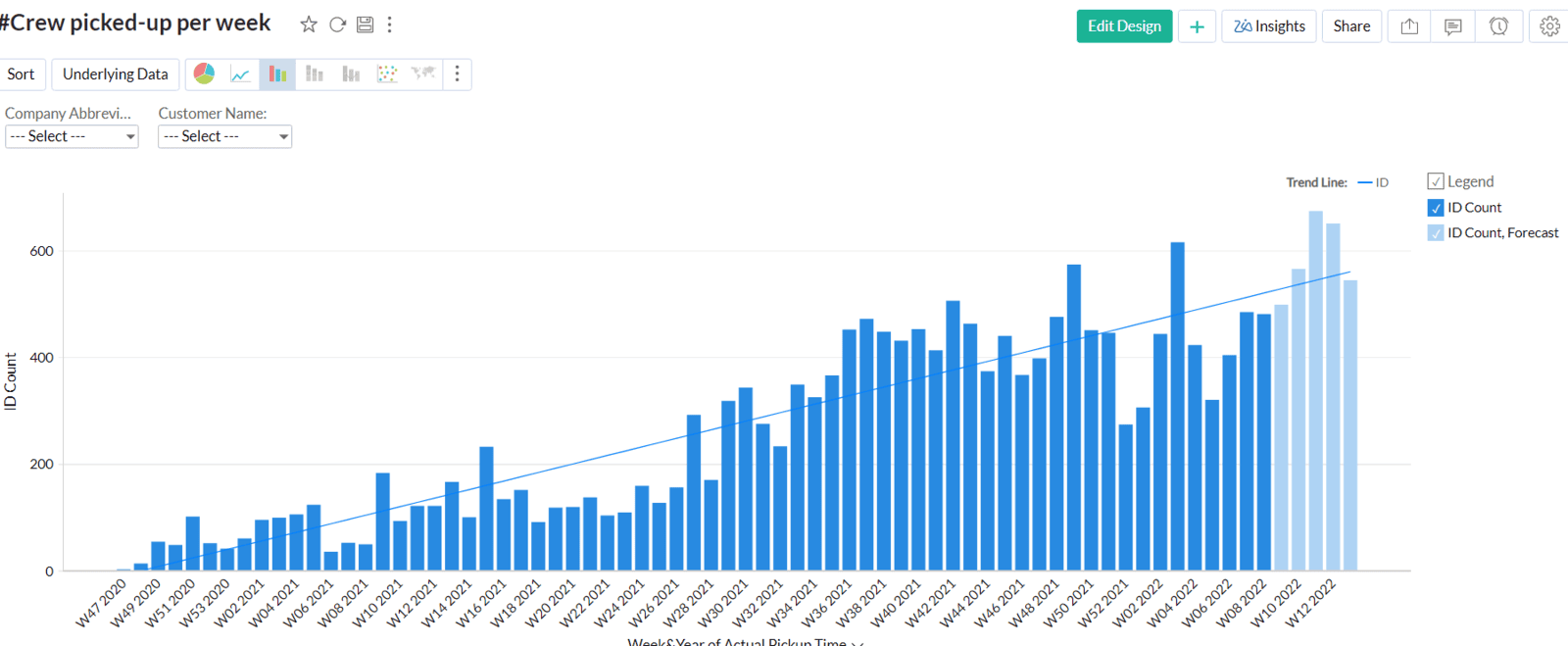Click the Edit Design button
The height and width of the screenshot is (646, 1568).
point(1124,26)
